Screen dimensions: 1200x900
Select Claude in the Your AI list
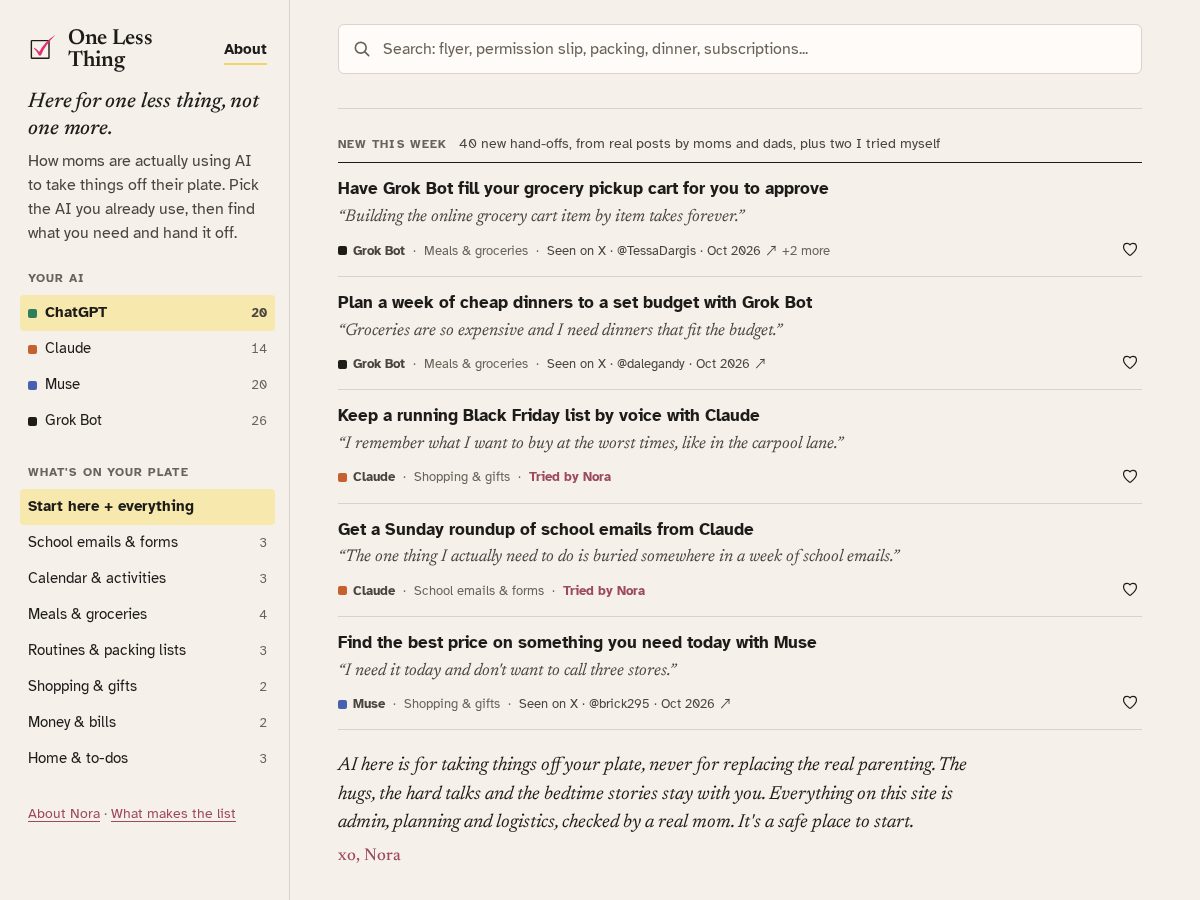click(x=147, y=349)
